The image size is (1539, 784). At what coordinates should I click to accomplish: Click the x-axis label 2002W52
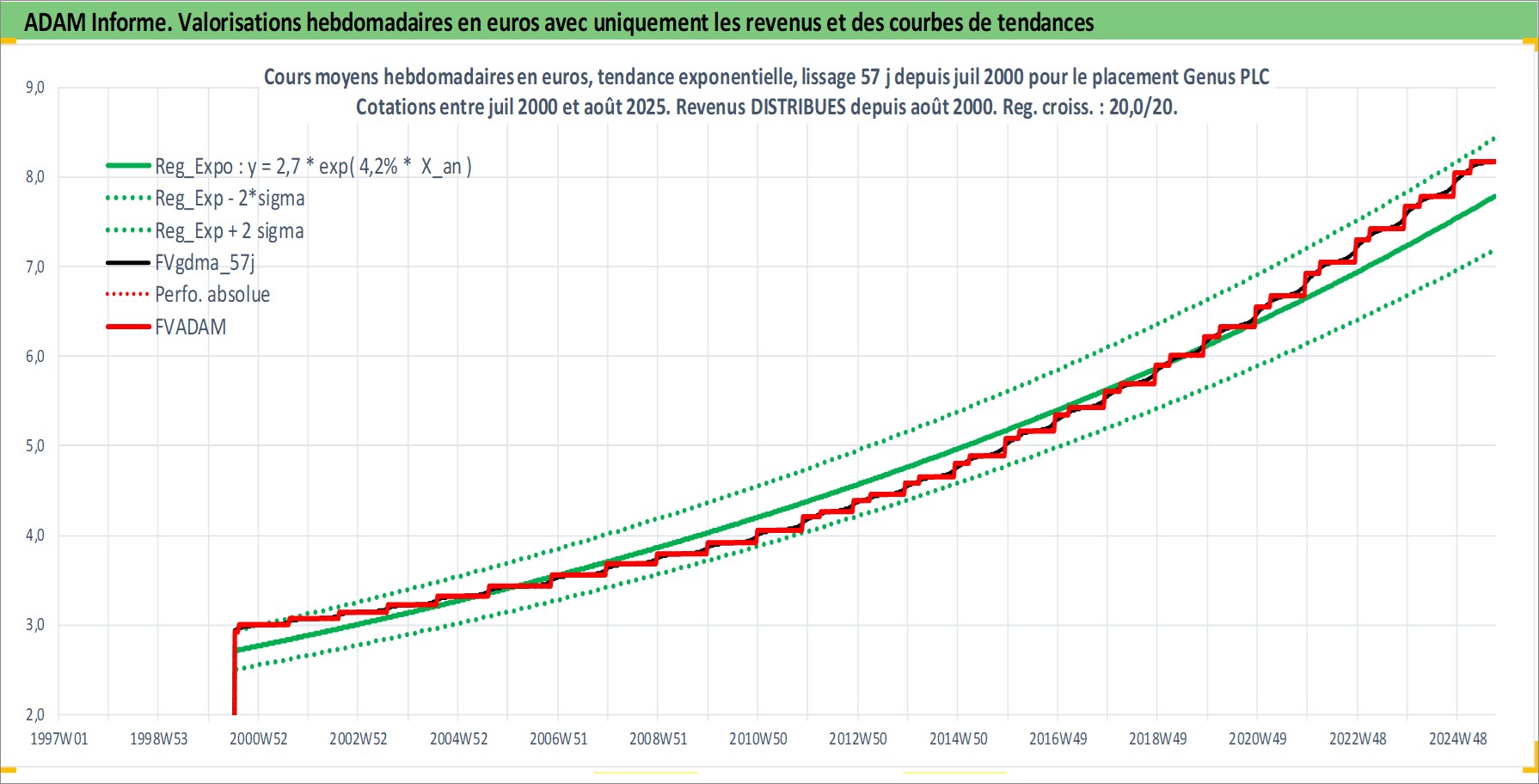(359, 738)
